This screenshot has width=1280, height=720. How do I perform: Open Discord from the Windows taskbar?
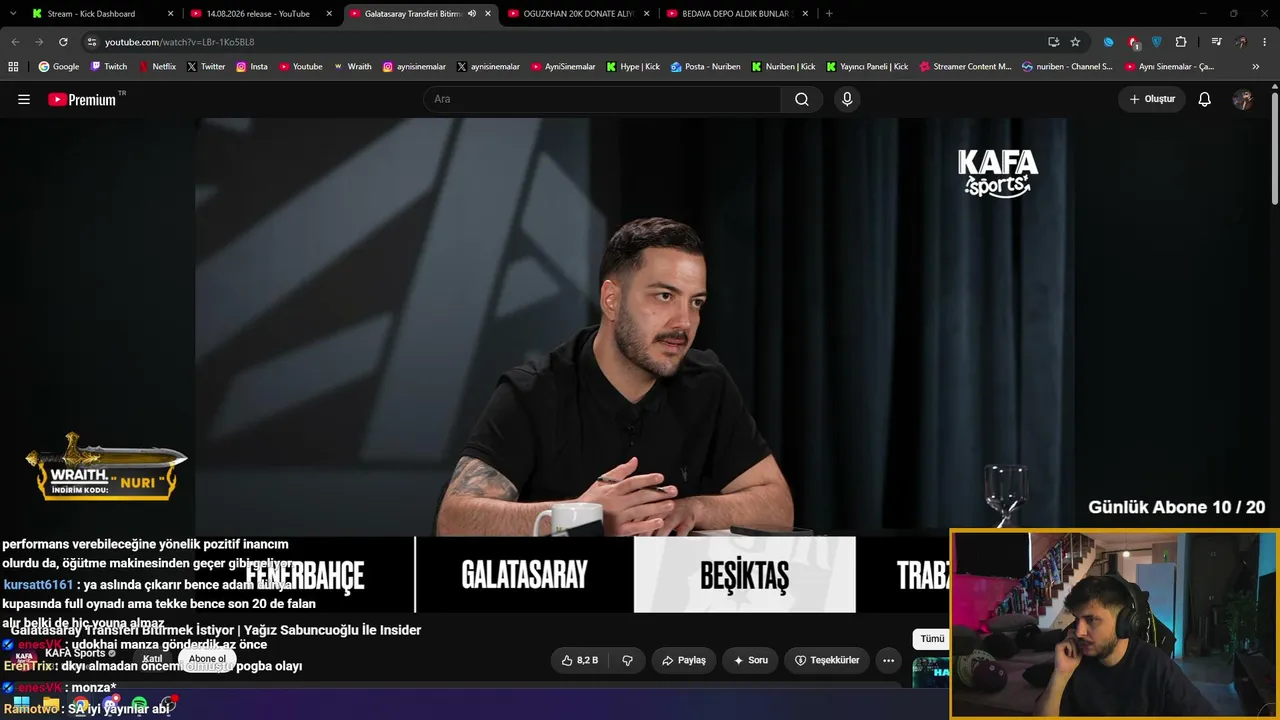110,704
